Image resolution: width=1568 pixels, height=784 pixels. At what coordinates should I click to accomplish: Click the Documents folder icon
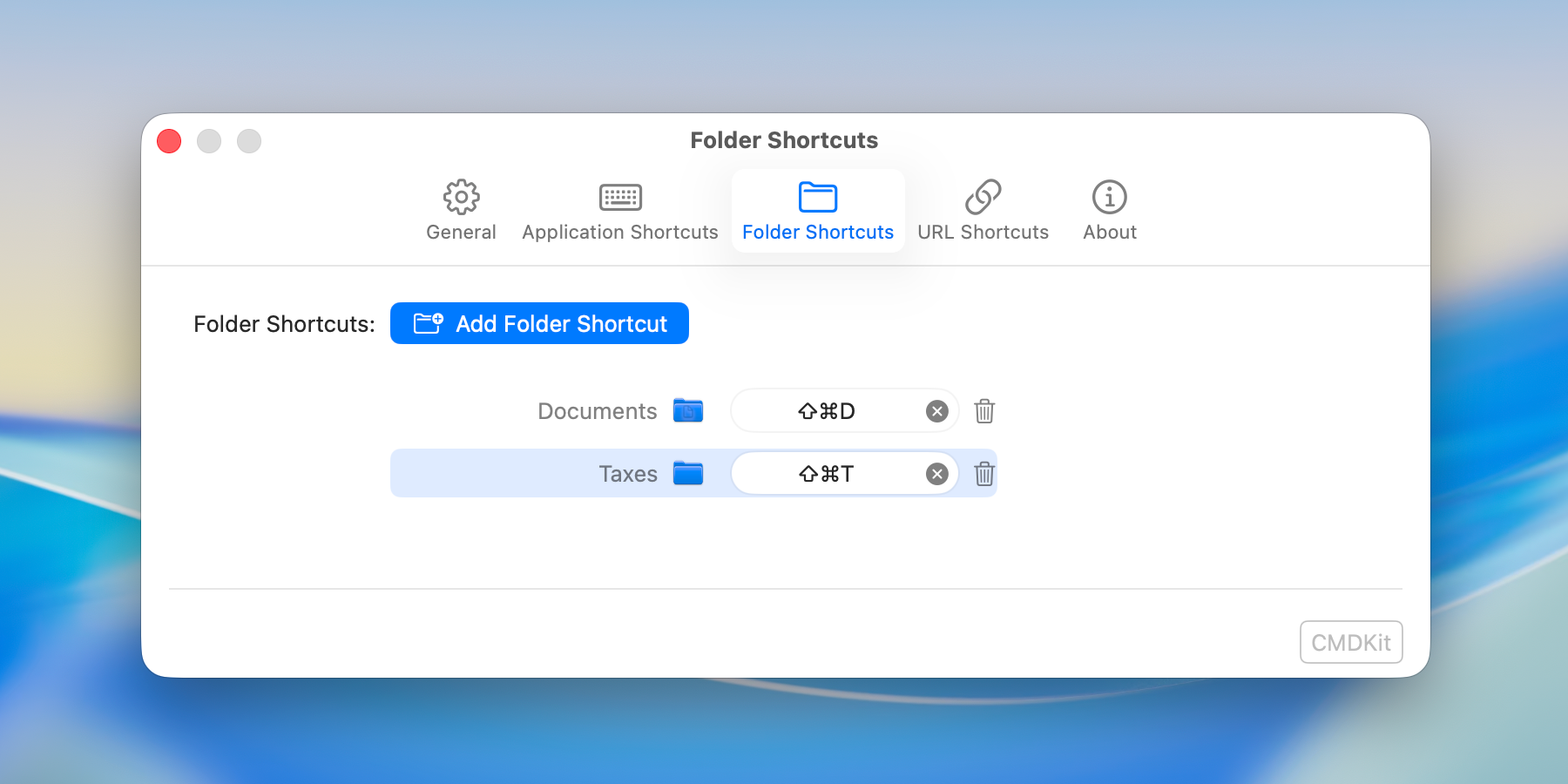687,410
